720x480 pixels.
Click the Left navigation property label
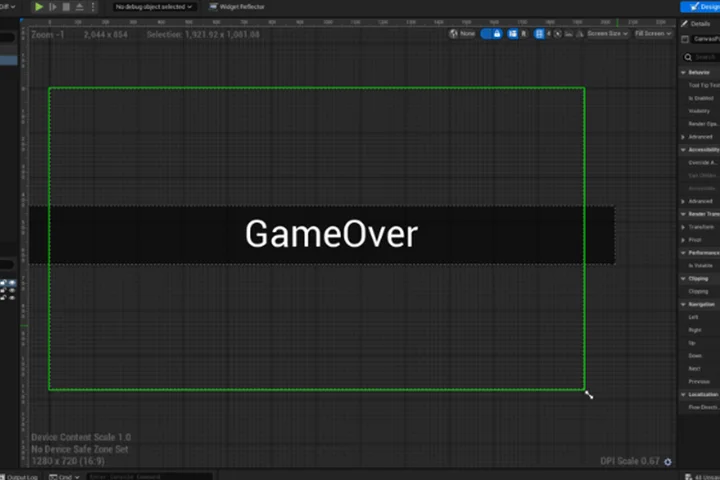[x=693, y=317]
